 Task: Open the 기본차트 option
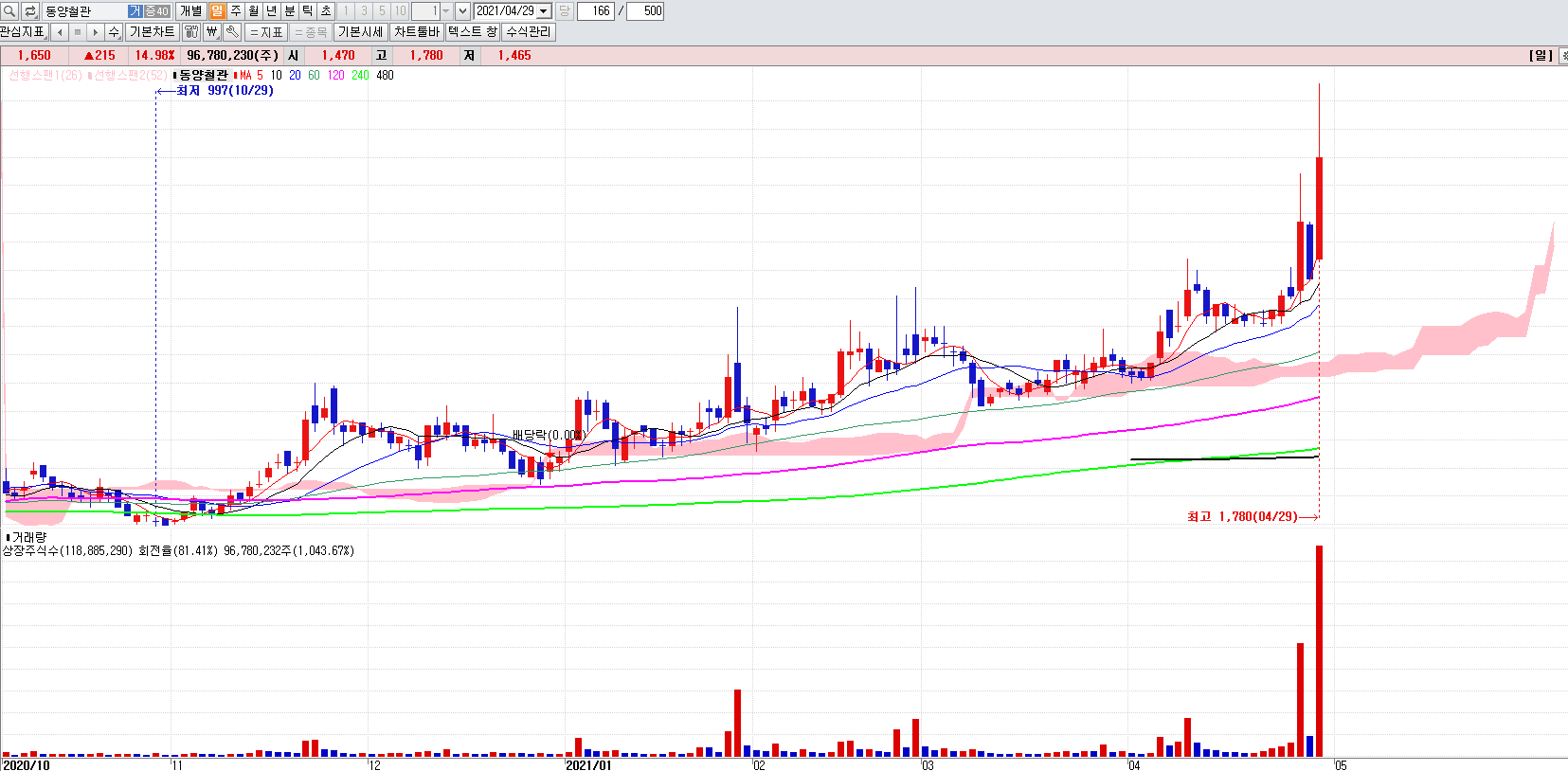[152, 32]
